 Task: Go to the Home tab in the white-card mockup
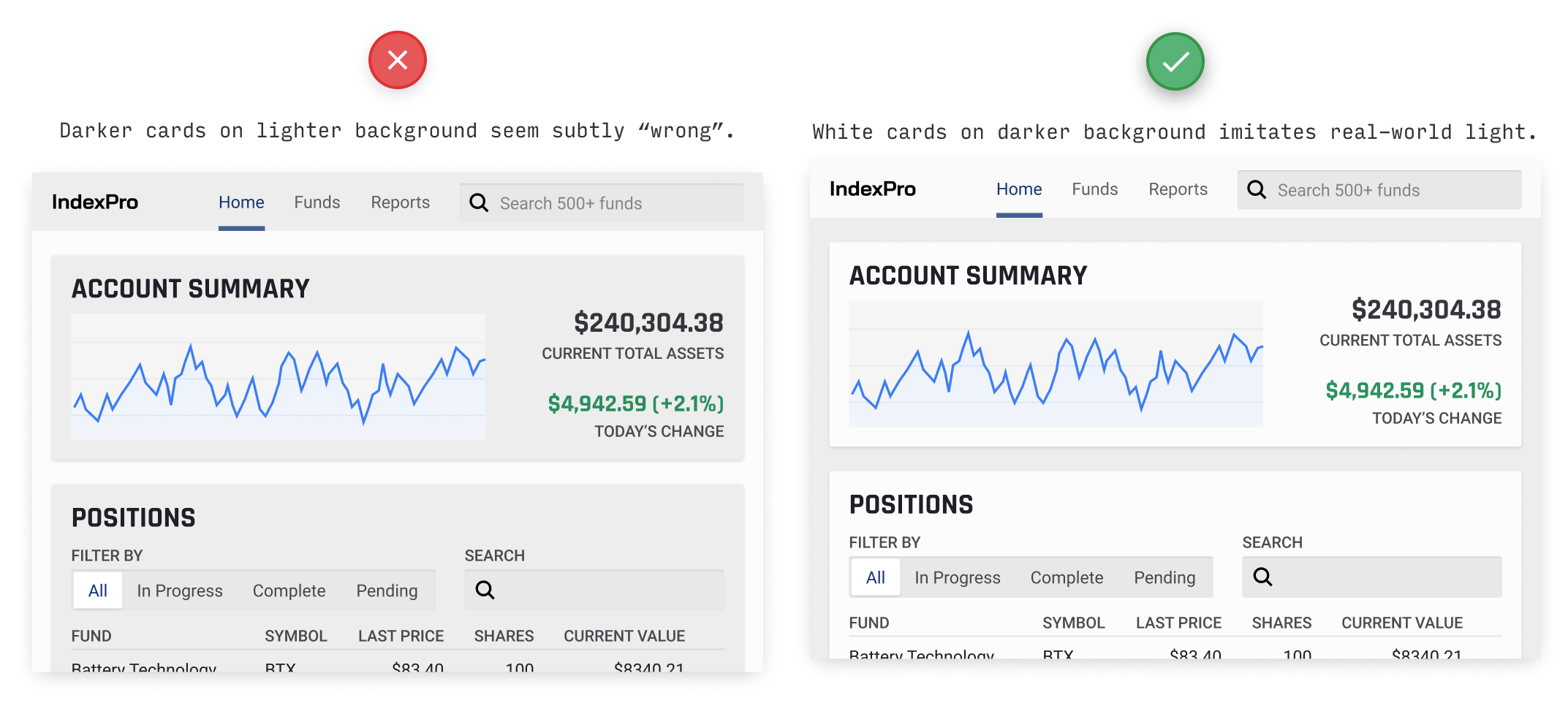(1019, 189)
